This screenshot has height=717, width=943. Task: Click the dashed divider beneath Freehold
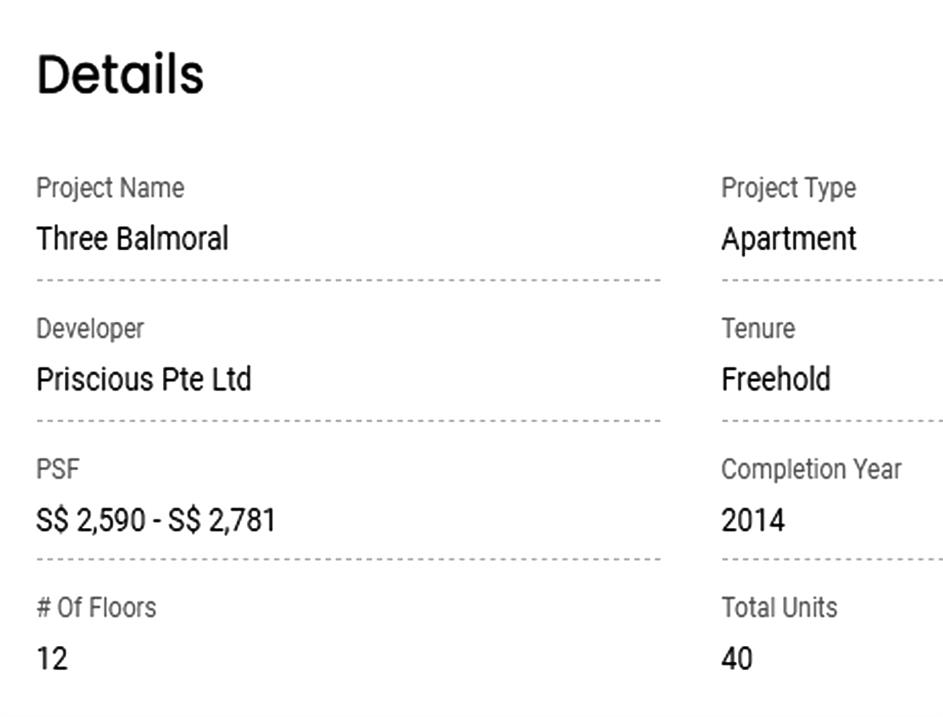(831, 421)
